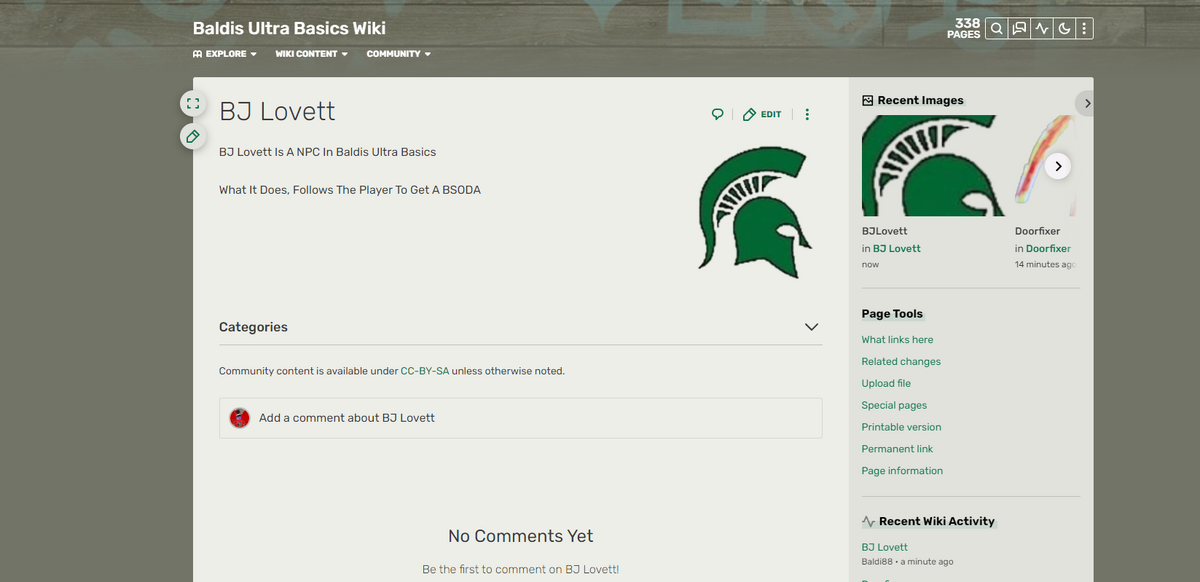Viewport: 1200px width, 582px height.
Task: Open recent wiki activity icon in header
Action: coord(1042,29)
